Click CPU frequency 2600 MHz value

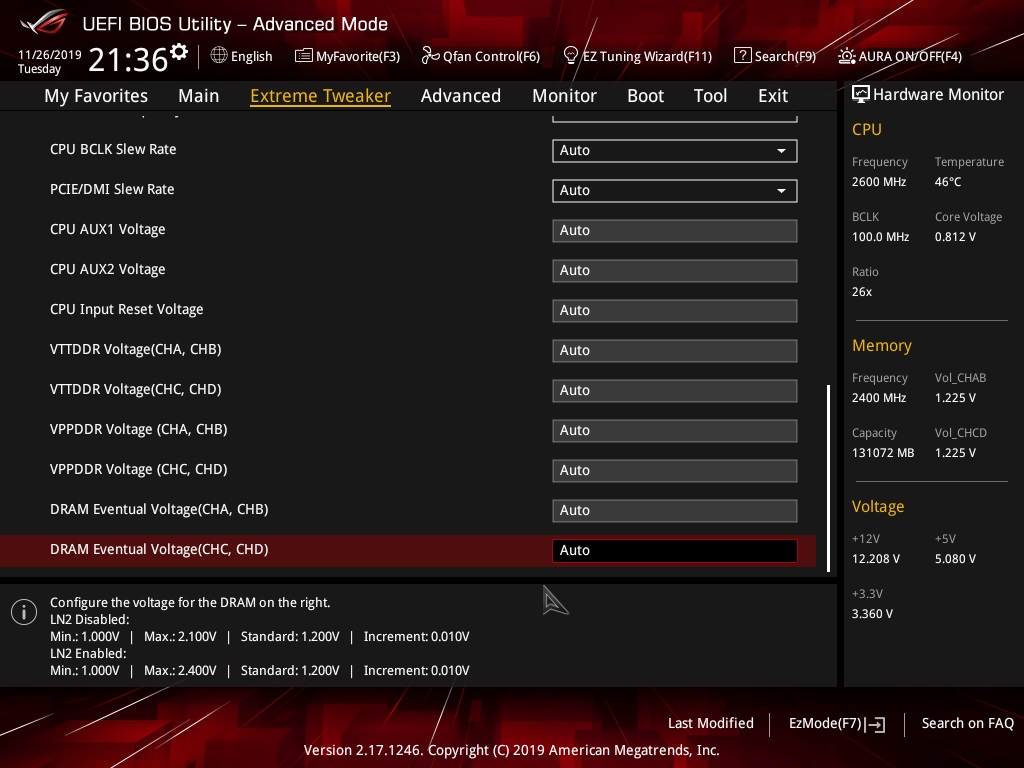[x=878, y=182]
